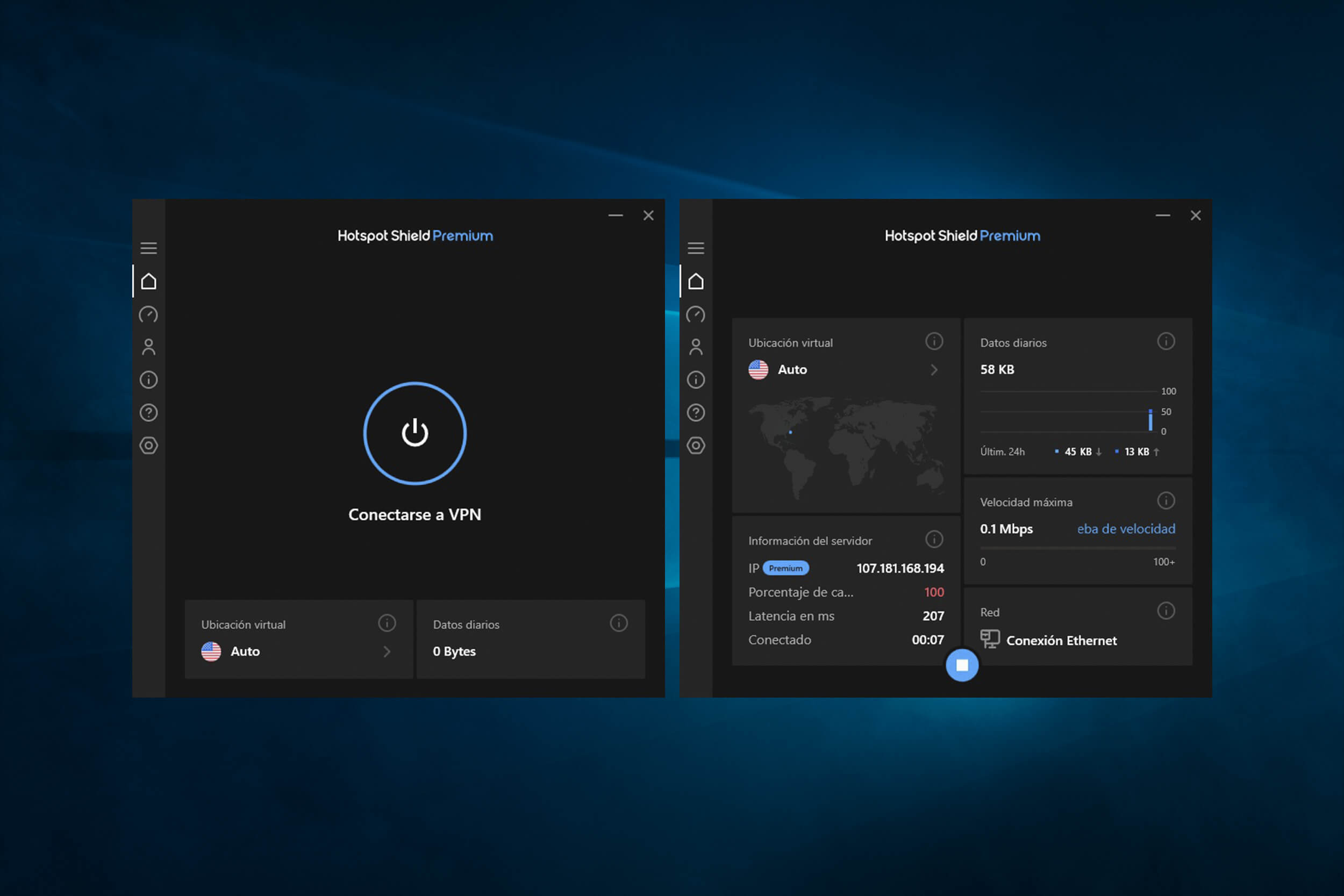Click Conexión Ethernet label
Image resolution: width=1344 pixels, height=896 pixels.
tap(1062, 641)
